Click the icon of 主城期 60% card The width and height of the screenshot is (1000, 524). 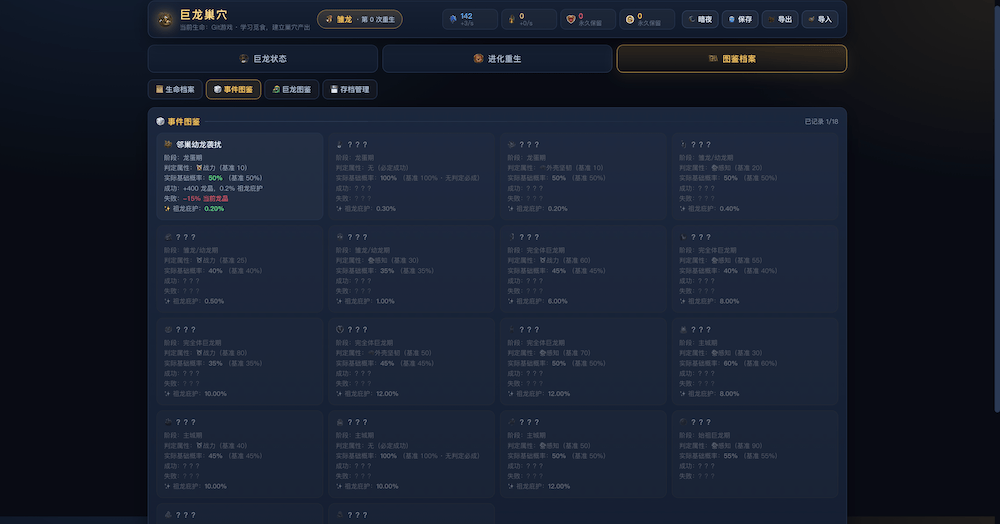point(683,330)
